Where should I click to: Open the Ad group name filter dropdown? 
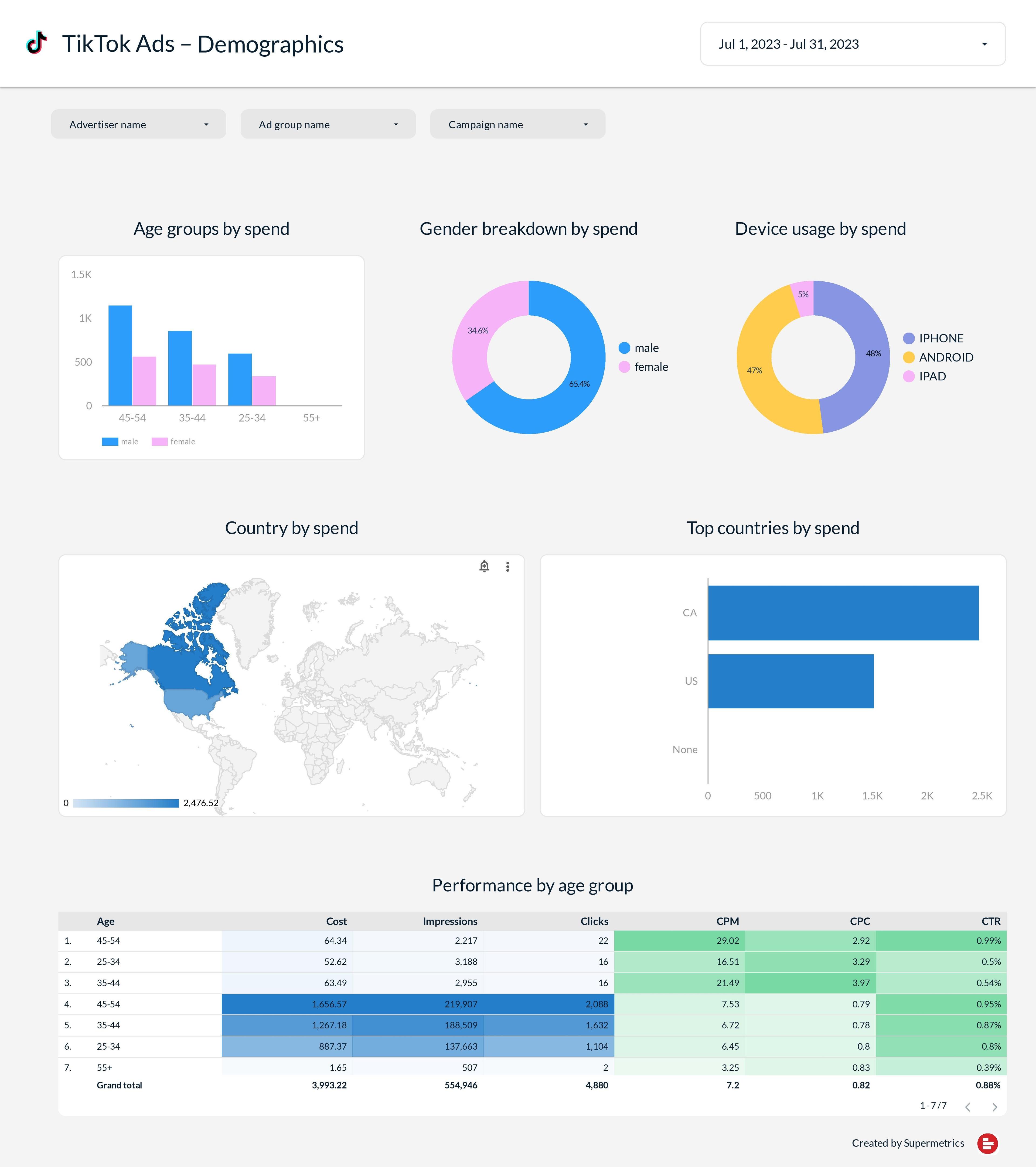coord(328,124)
